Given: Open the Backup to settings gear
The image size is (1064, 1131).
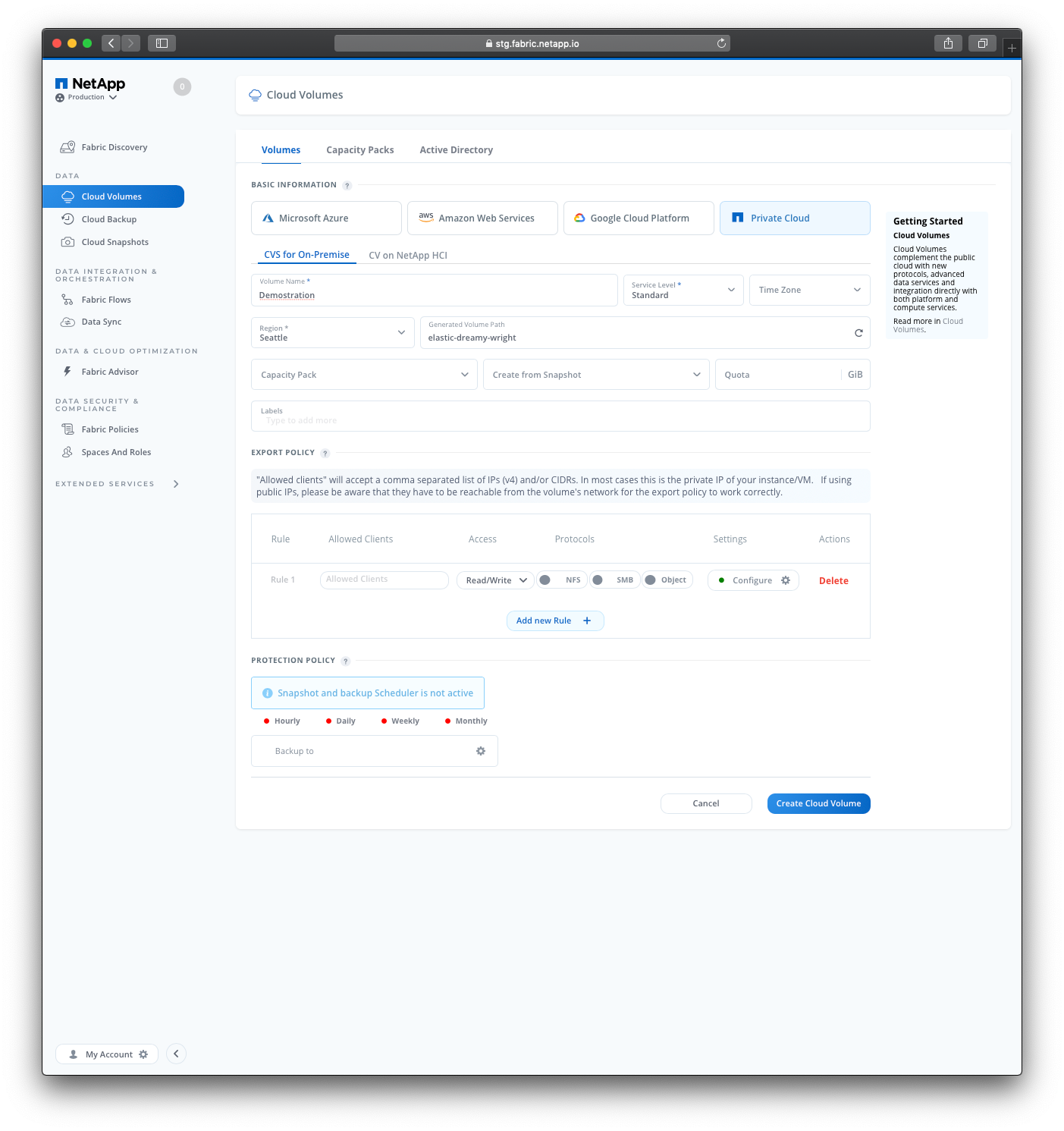Looking at the screenshot, I should (481, 751).
